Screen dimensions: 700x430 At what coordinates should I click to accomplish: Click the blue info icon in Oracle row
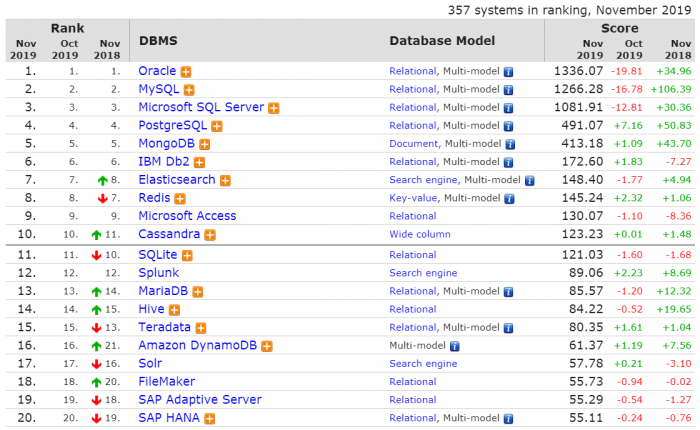coord(508,72)
